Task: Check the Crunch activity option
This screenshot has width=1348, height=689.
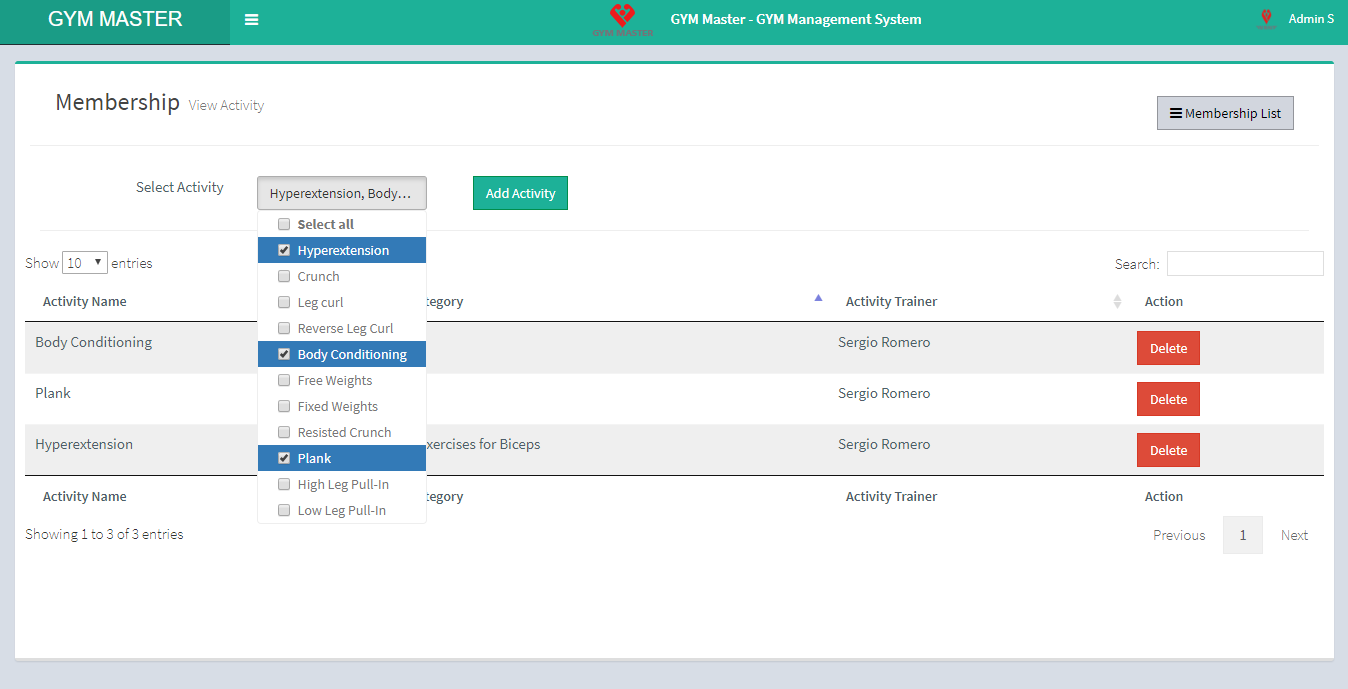Action: coord(284,277)
